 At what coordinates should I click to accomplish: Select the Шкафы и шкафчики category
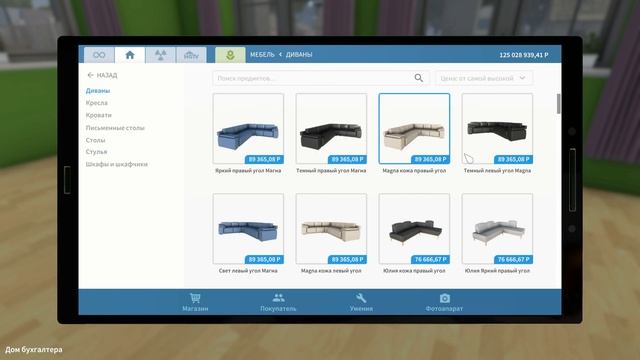117,164
